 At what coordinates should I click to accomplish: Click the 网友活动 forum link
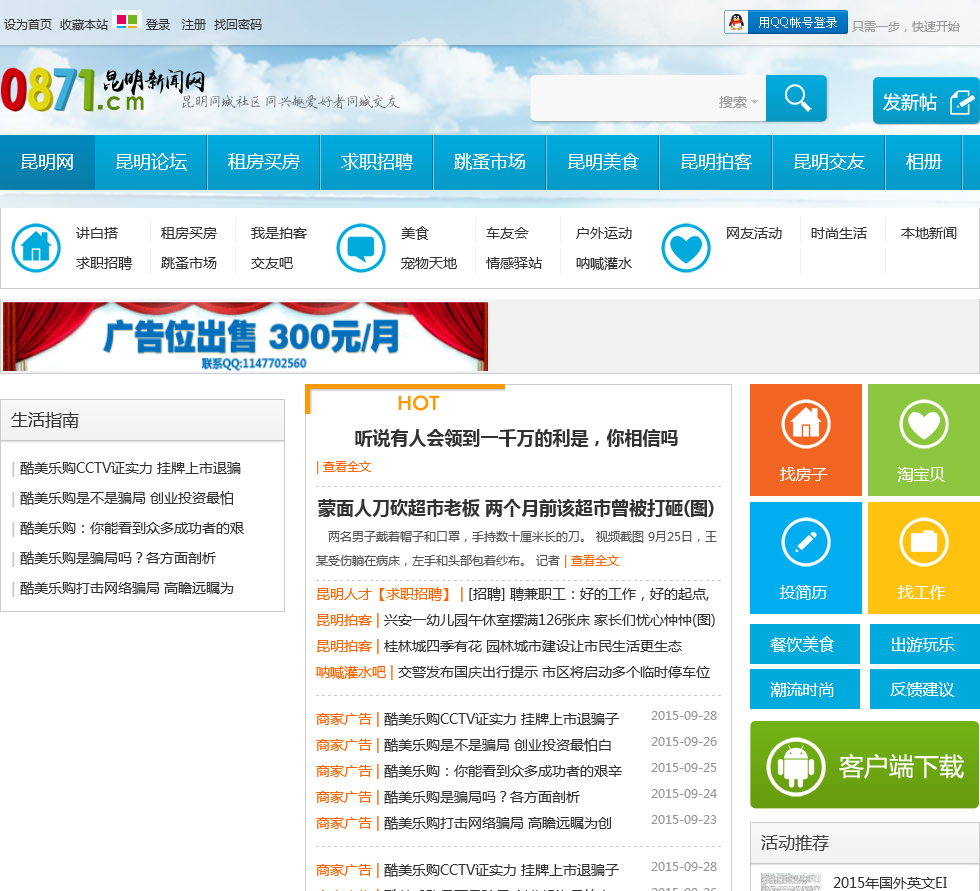tap(754, 233)
